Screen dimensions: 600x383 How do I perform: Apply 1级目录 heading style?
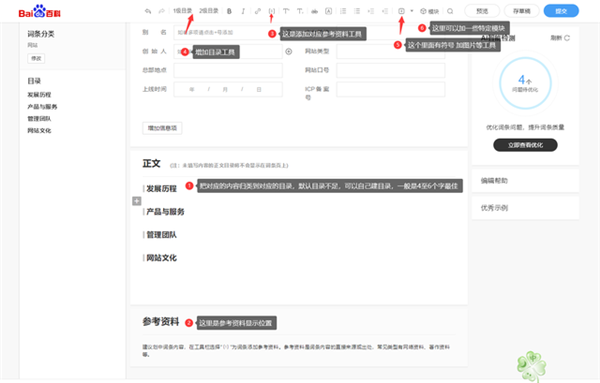(x=183, y=11)
